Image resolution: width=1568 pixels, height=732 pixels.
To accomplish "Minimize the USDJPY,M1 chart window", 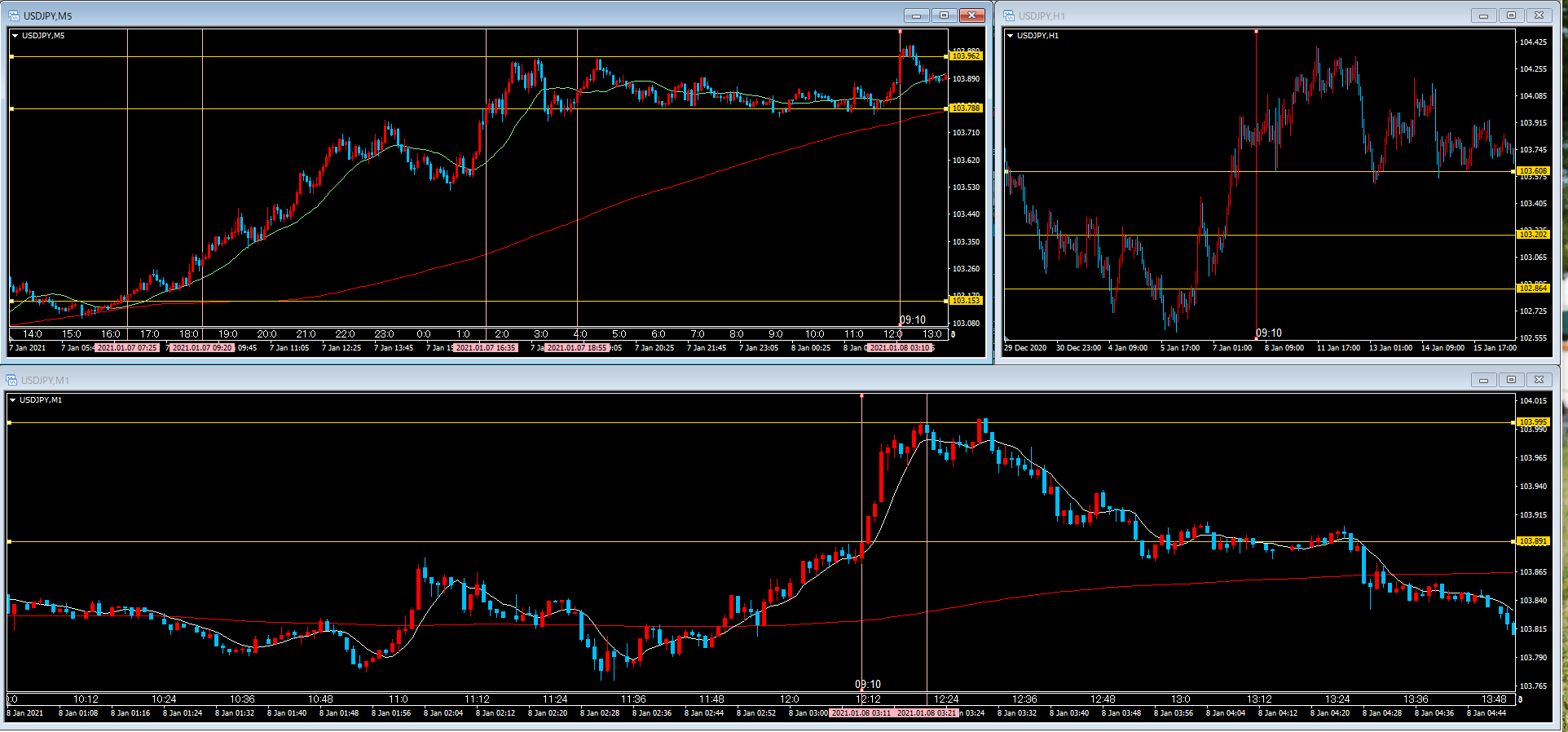I will 1483,380.
